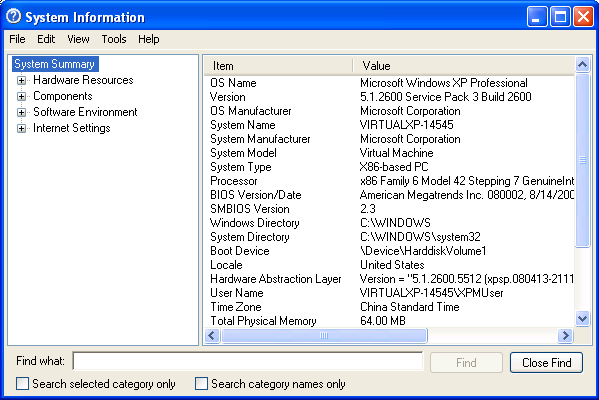Maximize the System Information window
The image size is (599, 400).
(560, 17)
